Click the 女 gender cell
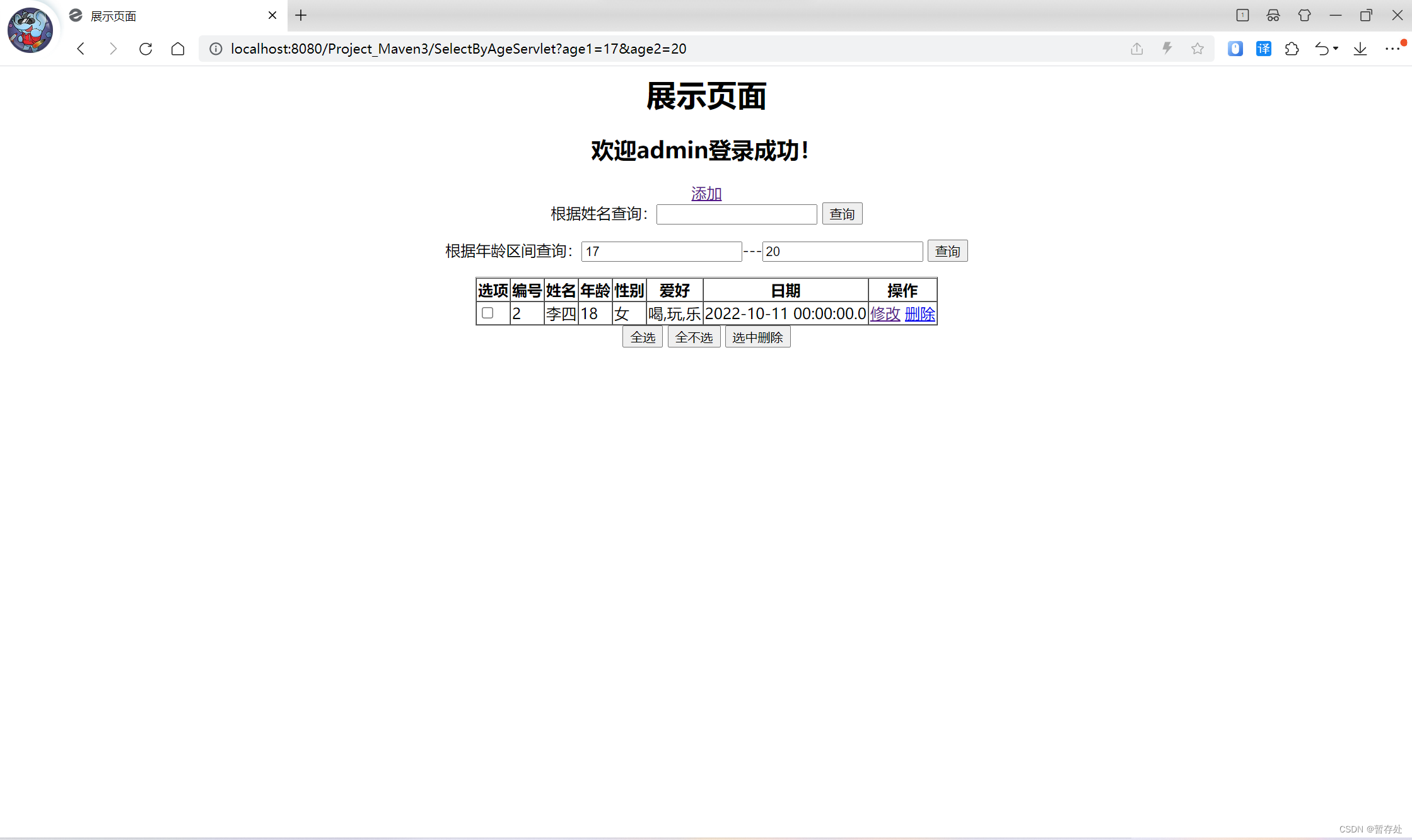This screenshot has height=840, width=1412. tap(629, 313)
